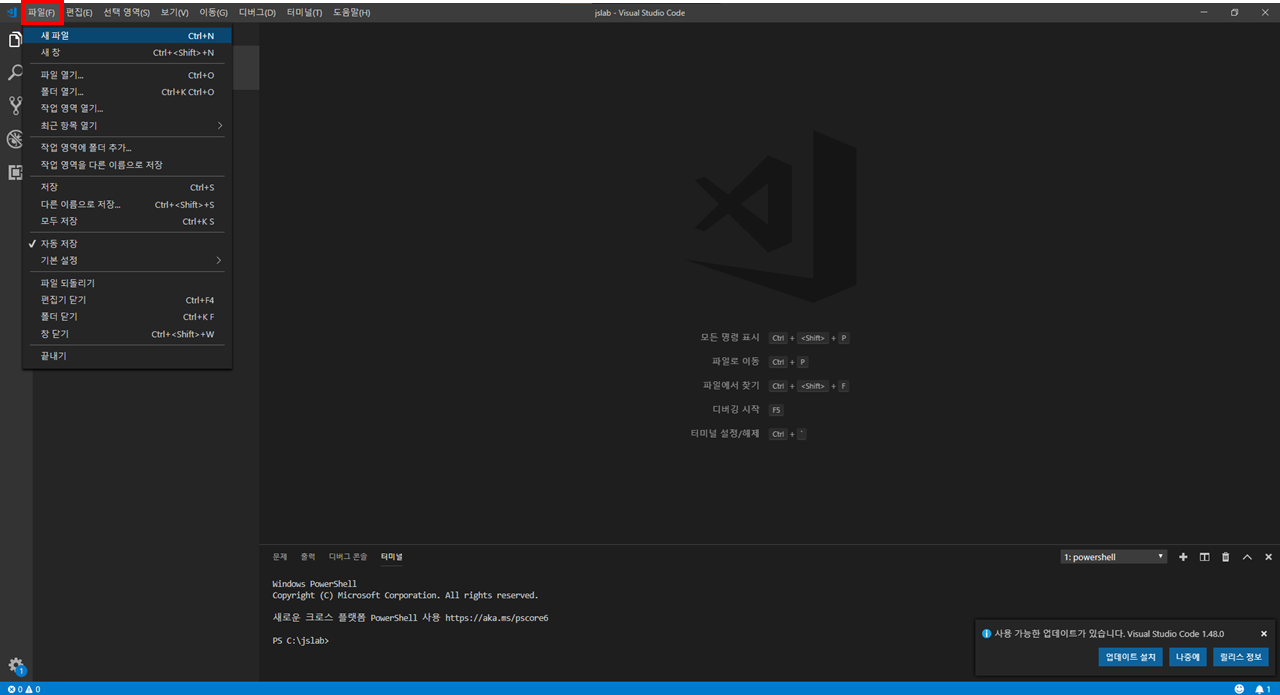Split the terminal panel

click(x=1204, y=557)
